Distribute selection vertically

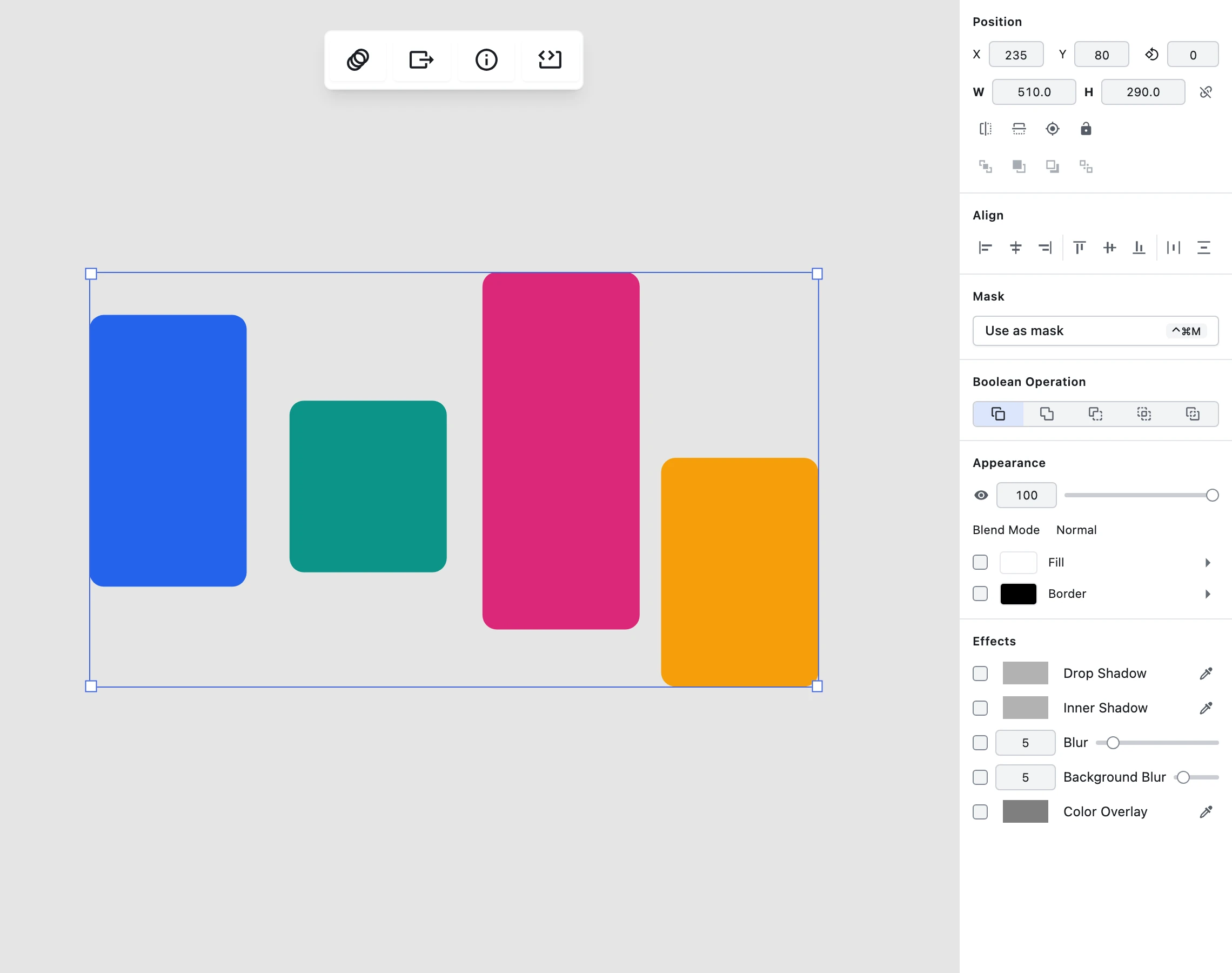click(x=1203, y=248)
